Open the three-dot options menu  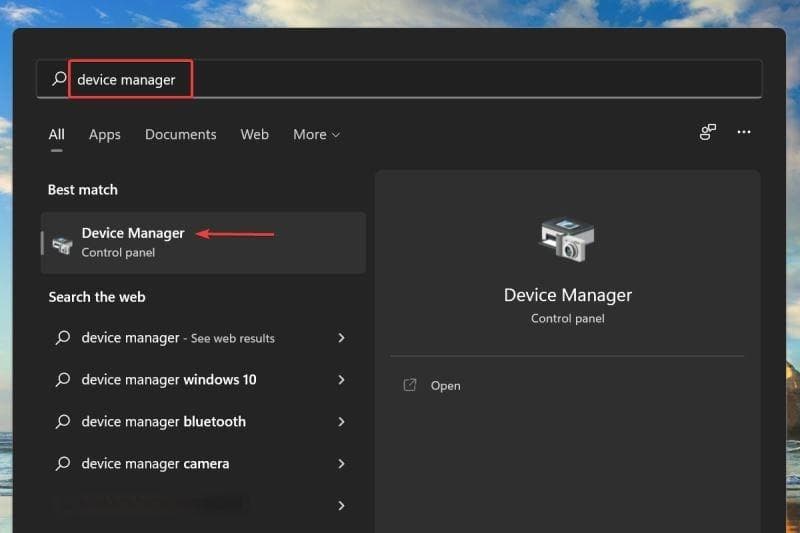(744, 132)
